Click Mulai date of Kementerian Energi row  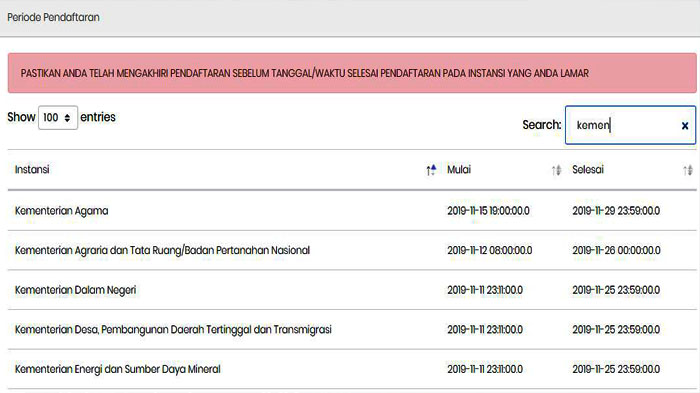tap(485, 369)
